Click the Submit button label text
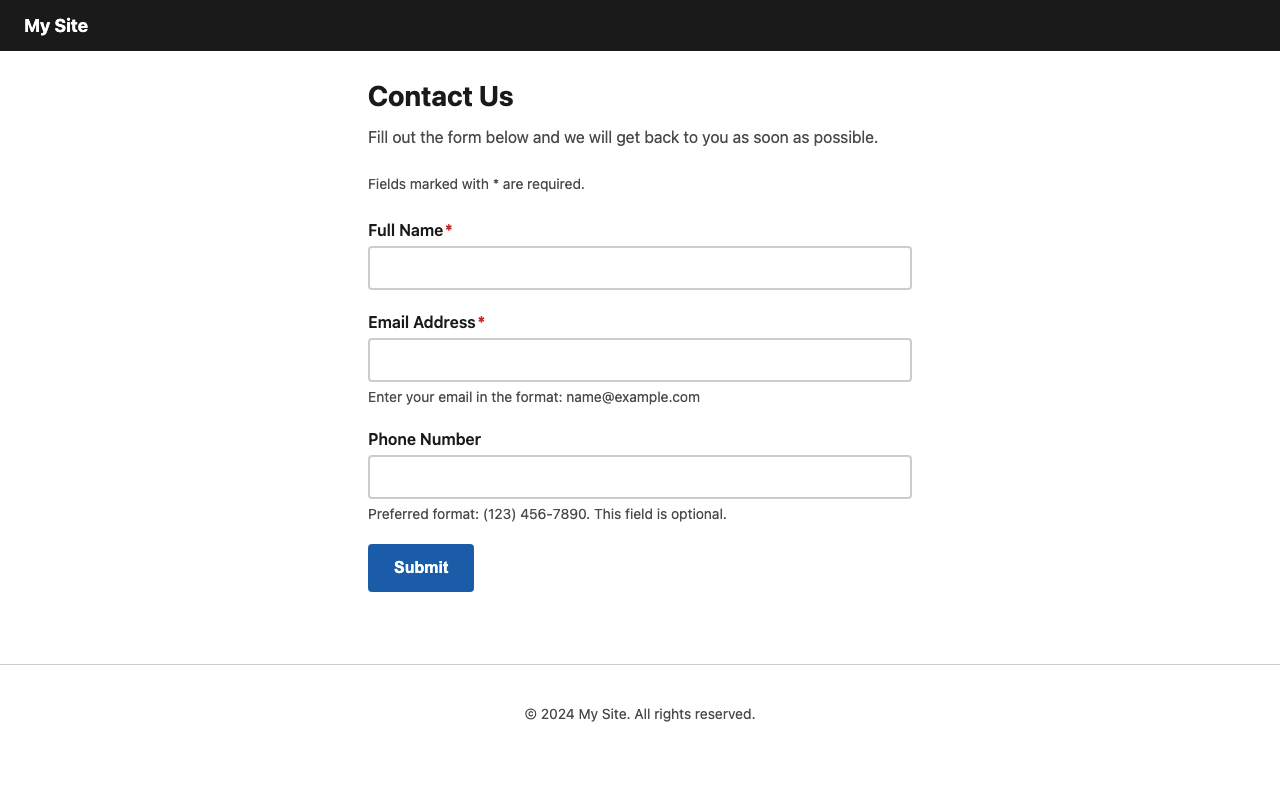The image size is (1280, 800). 420,567
